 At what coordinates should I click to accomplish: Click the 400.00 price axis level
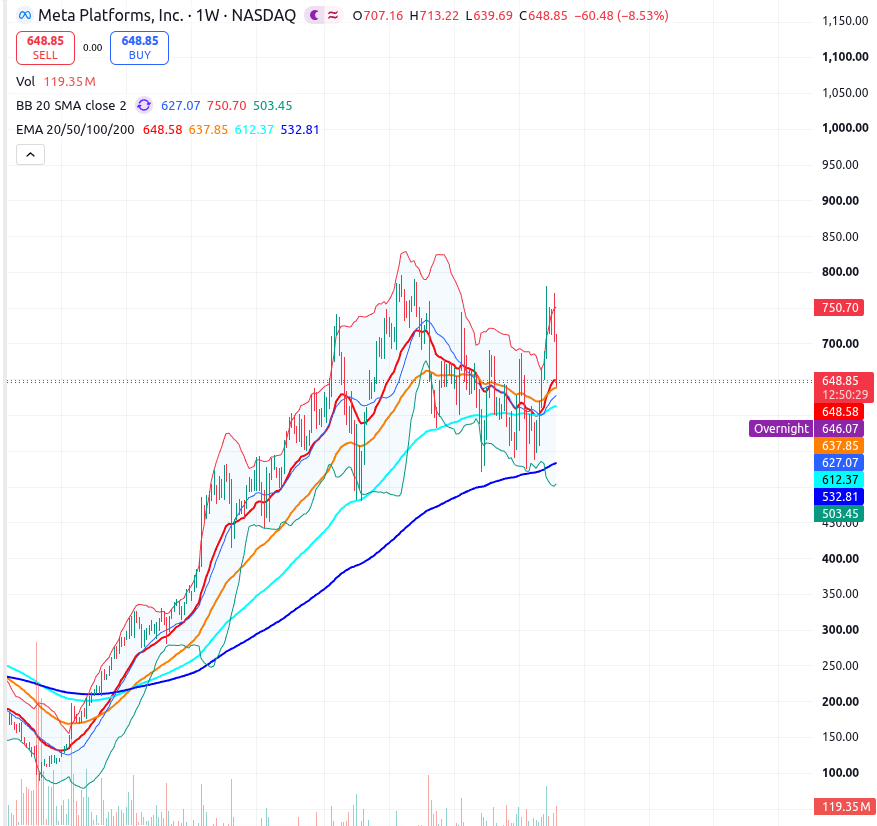point(840,558)
